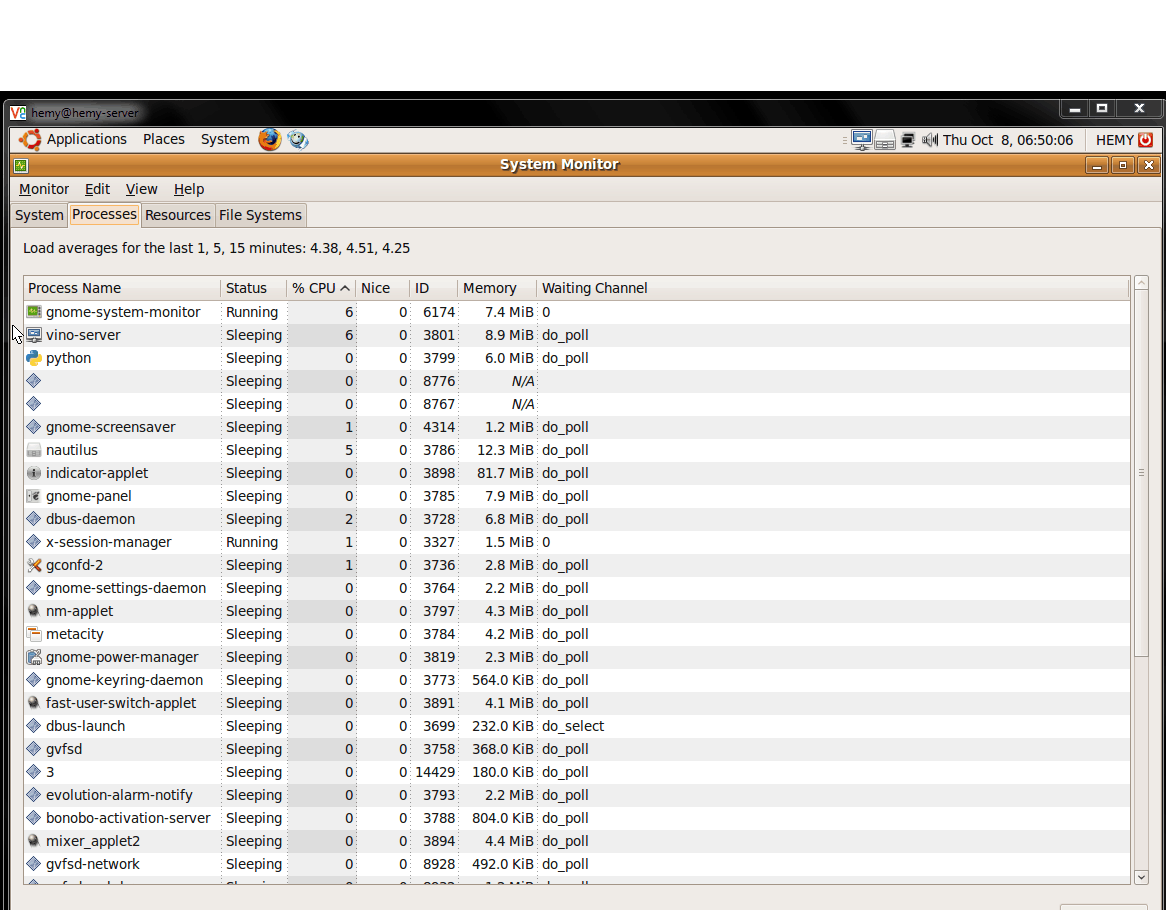Click the remote desktop tray icon
Screen dimensions: 1166x910
862,140
